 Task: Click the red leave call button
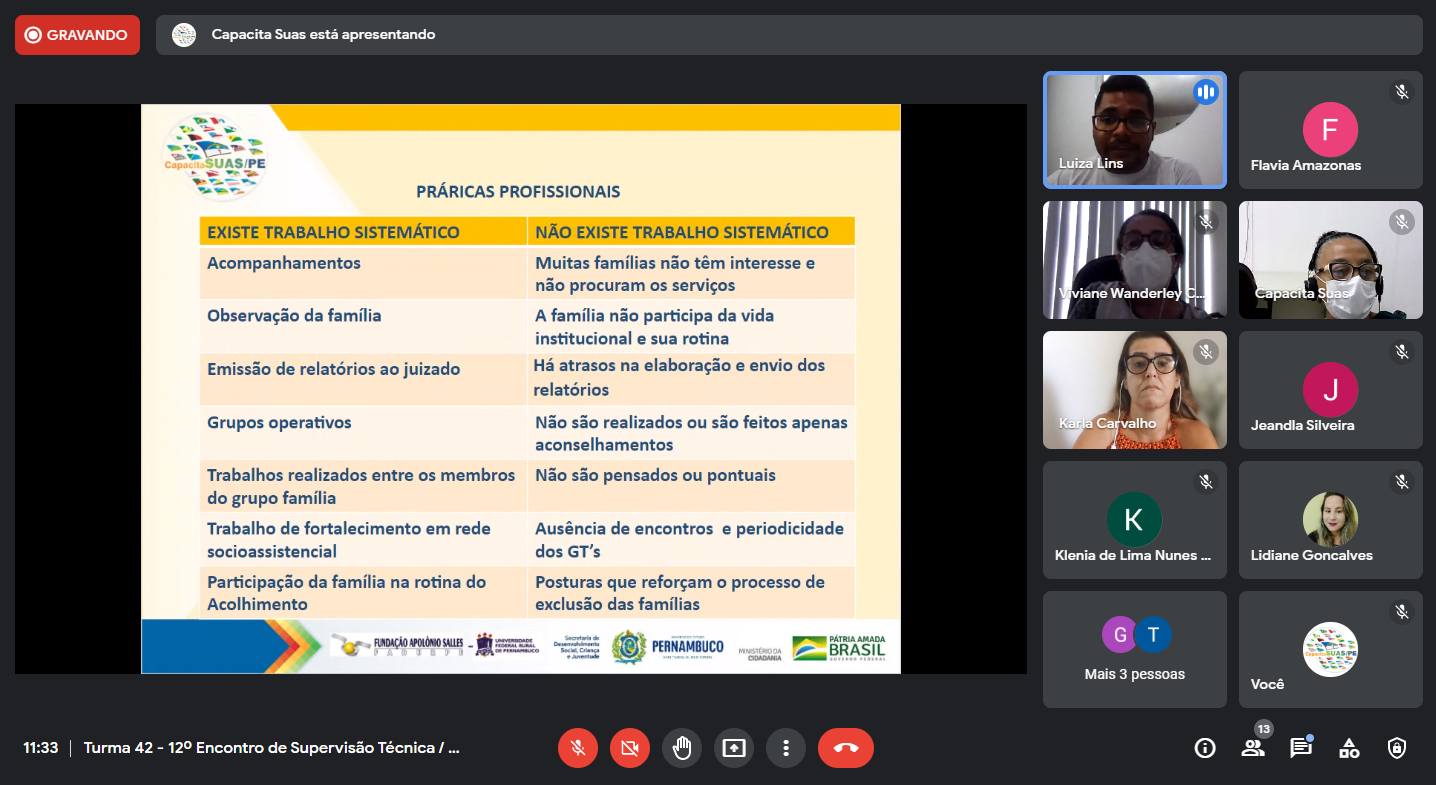(845, 748)
